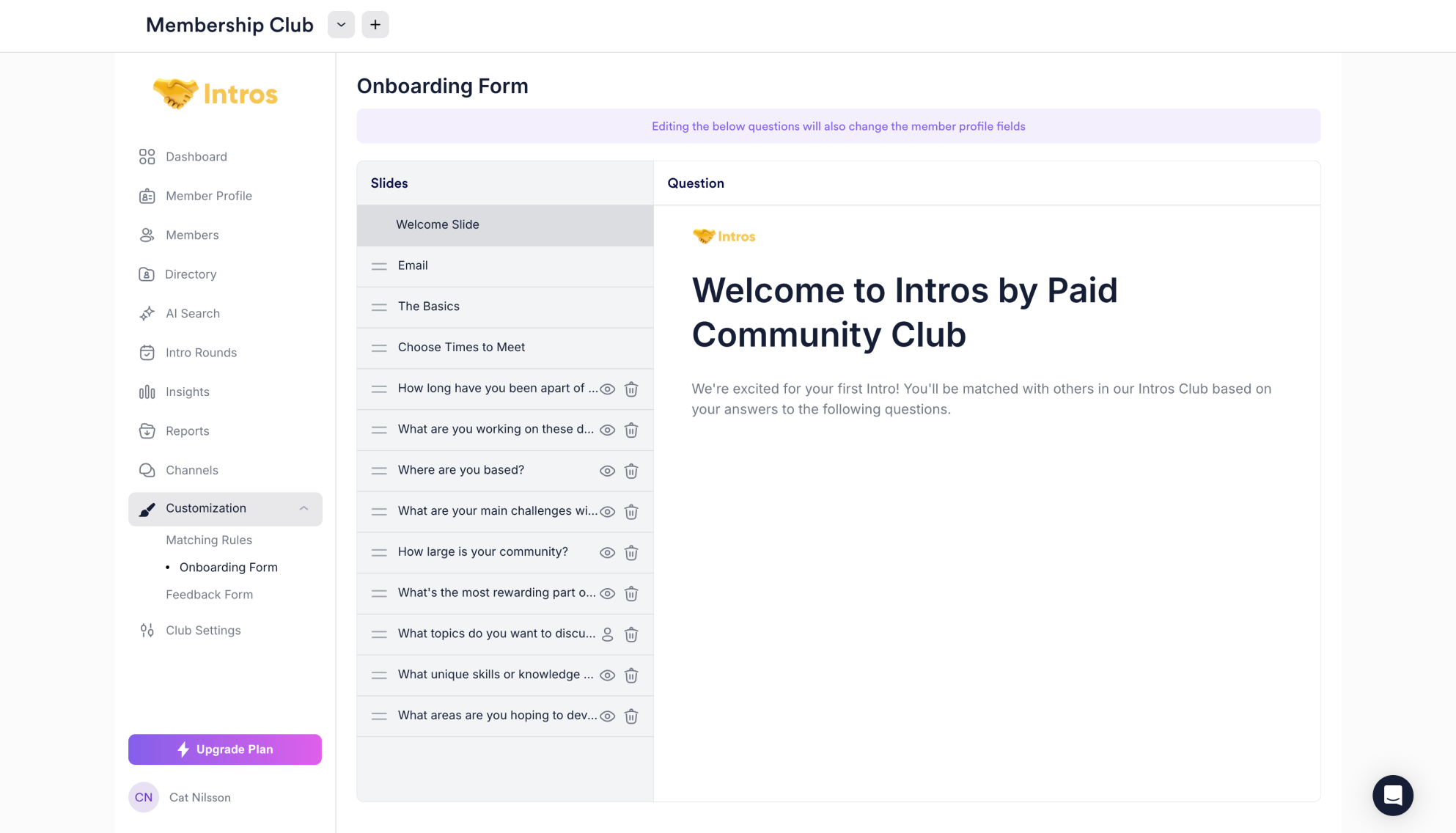Toggle eye icon for 'What unique skills' slide

coord(607,676)
